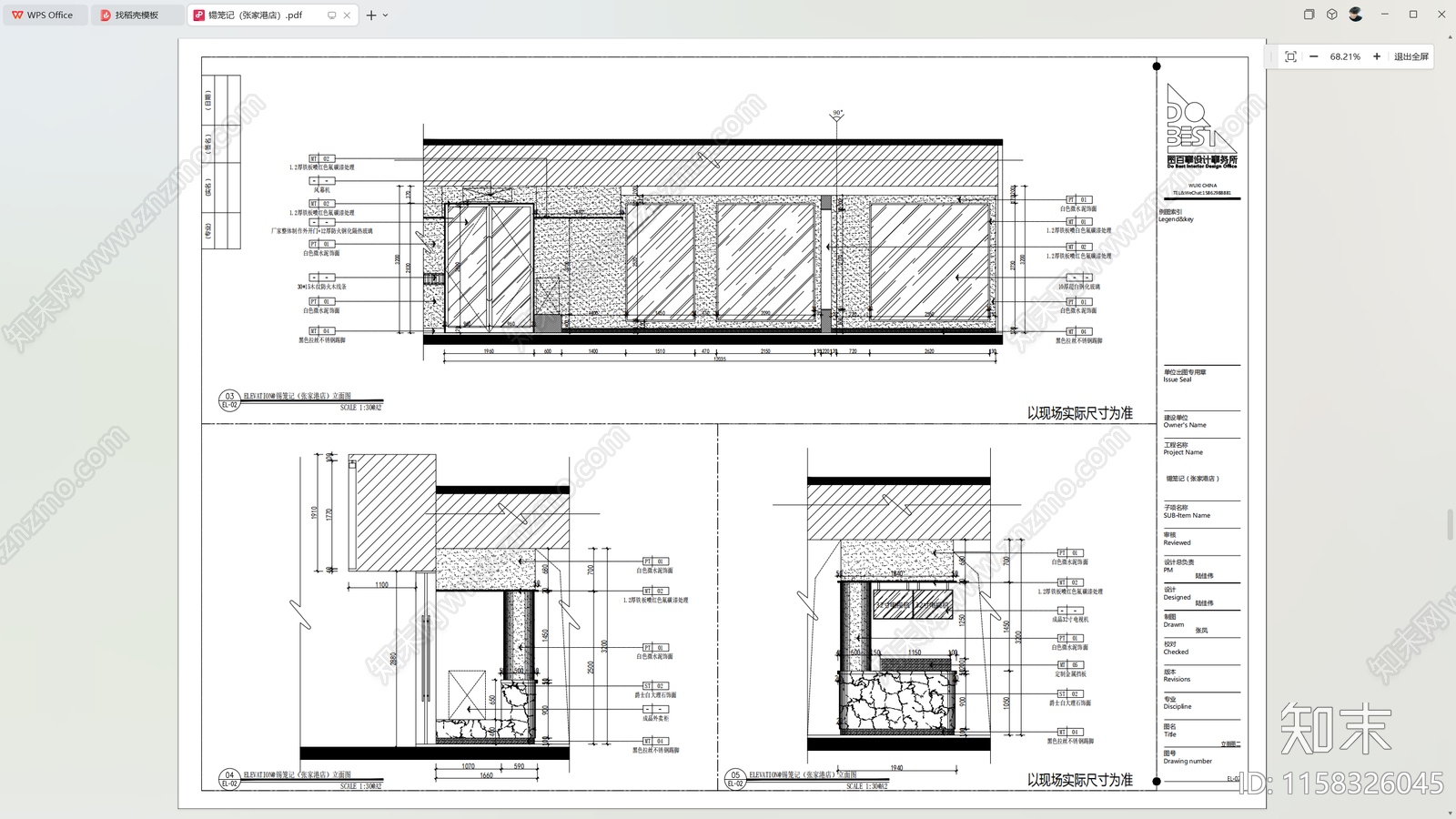The image size is (1456, 819).
Task: Click the 04 elevation title label
Action: pyautogui.click(x=297, y=774)
